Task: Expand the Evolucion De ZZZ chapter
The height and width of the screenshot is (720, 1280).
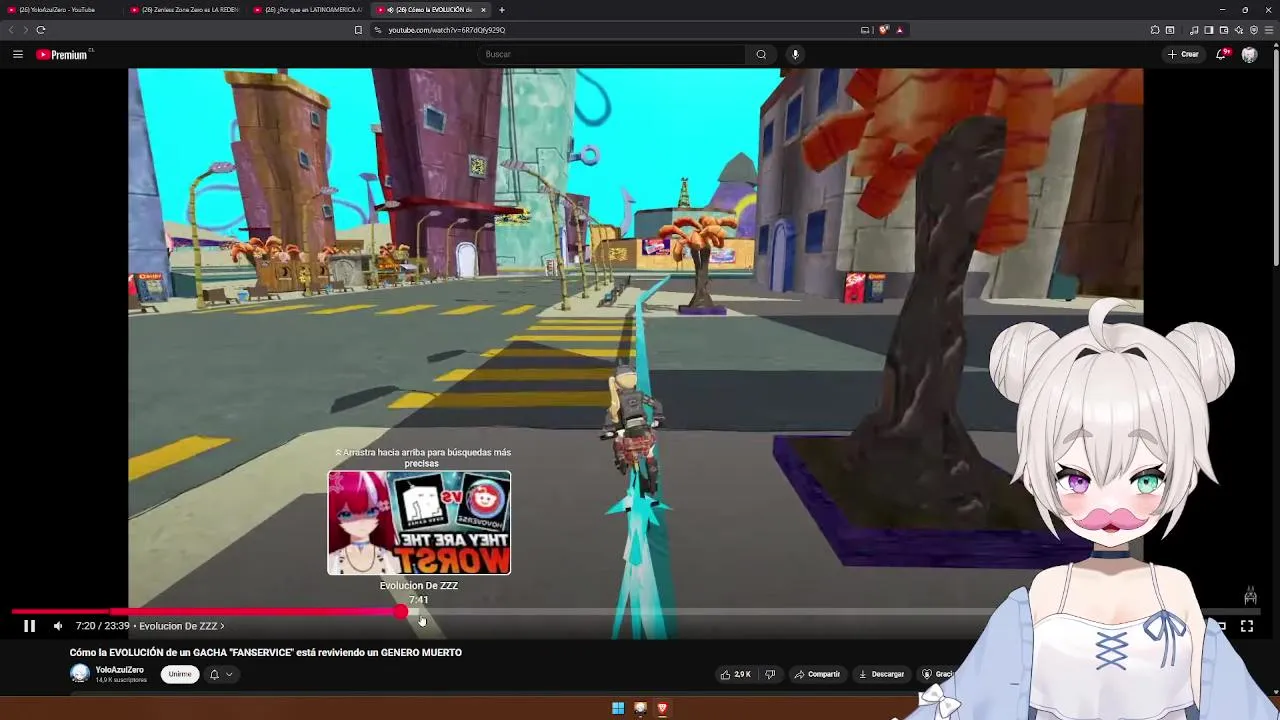Action: [182, 626]
